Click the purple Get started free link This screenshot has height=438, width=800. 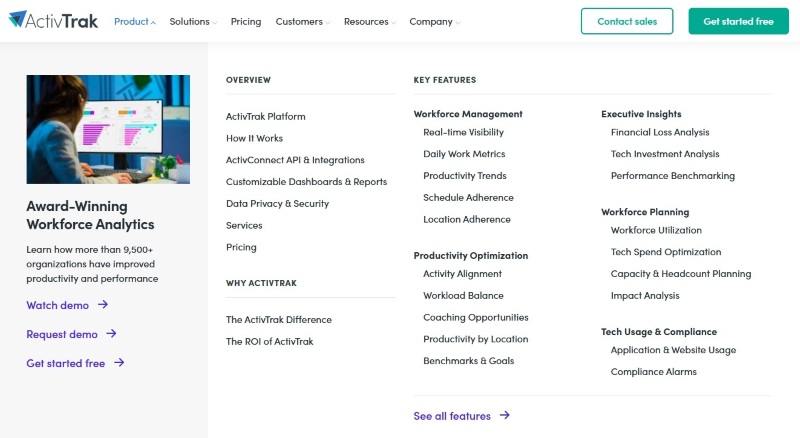click(x=66, y=363)
